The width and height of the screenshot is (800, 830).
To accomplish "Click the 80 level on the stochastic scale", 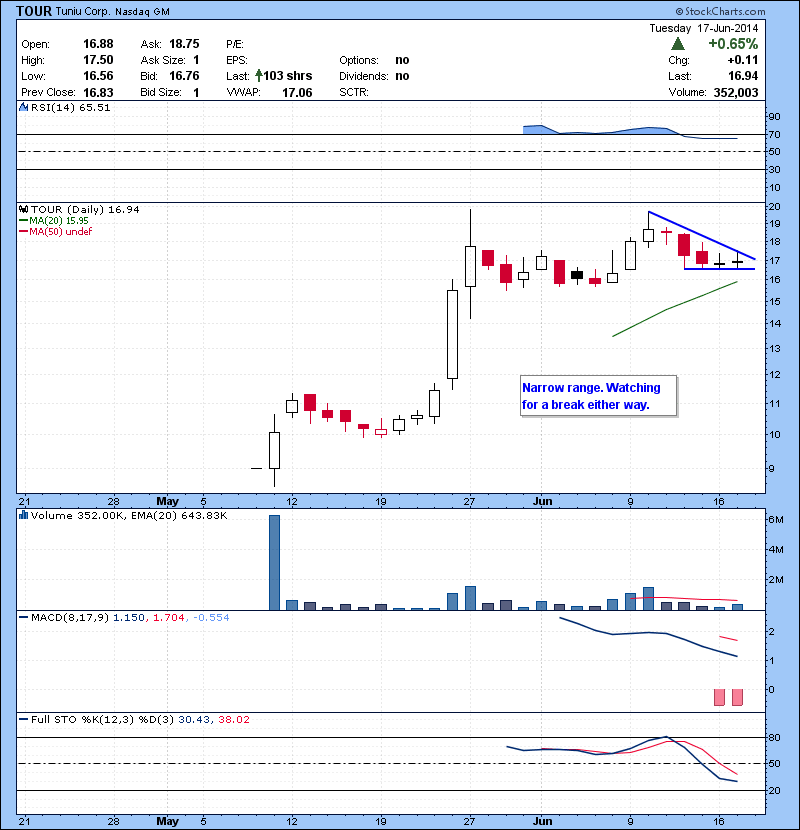I will (774, 737).
